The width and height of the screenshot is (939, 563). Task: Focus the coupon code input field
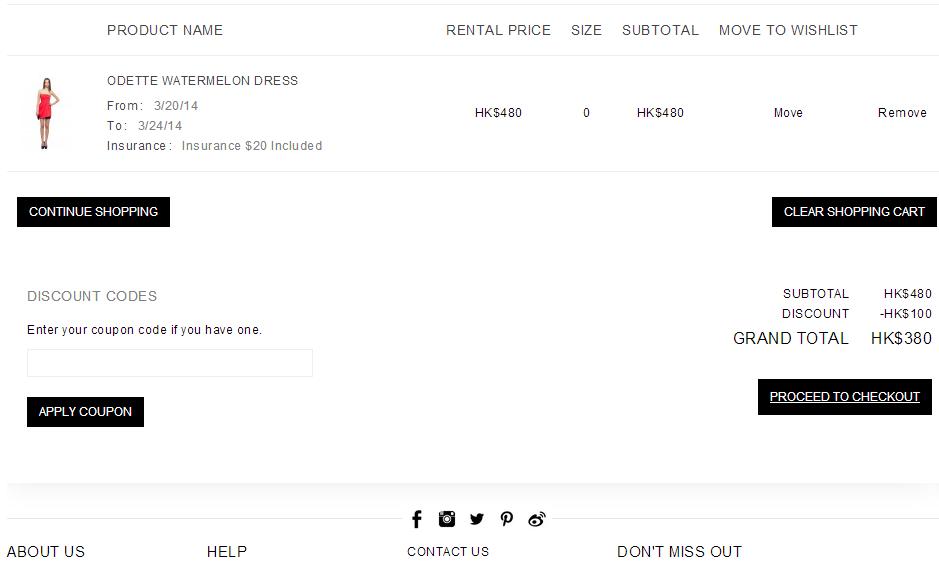[x=170, y=363]
